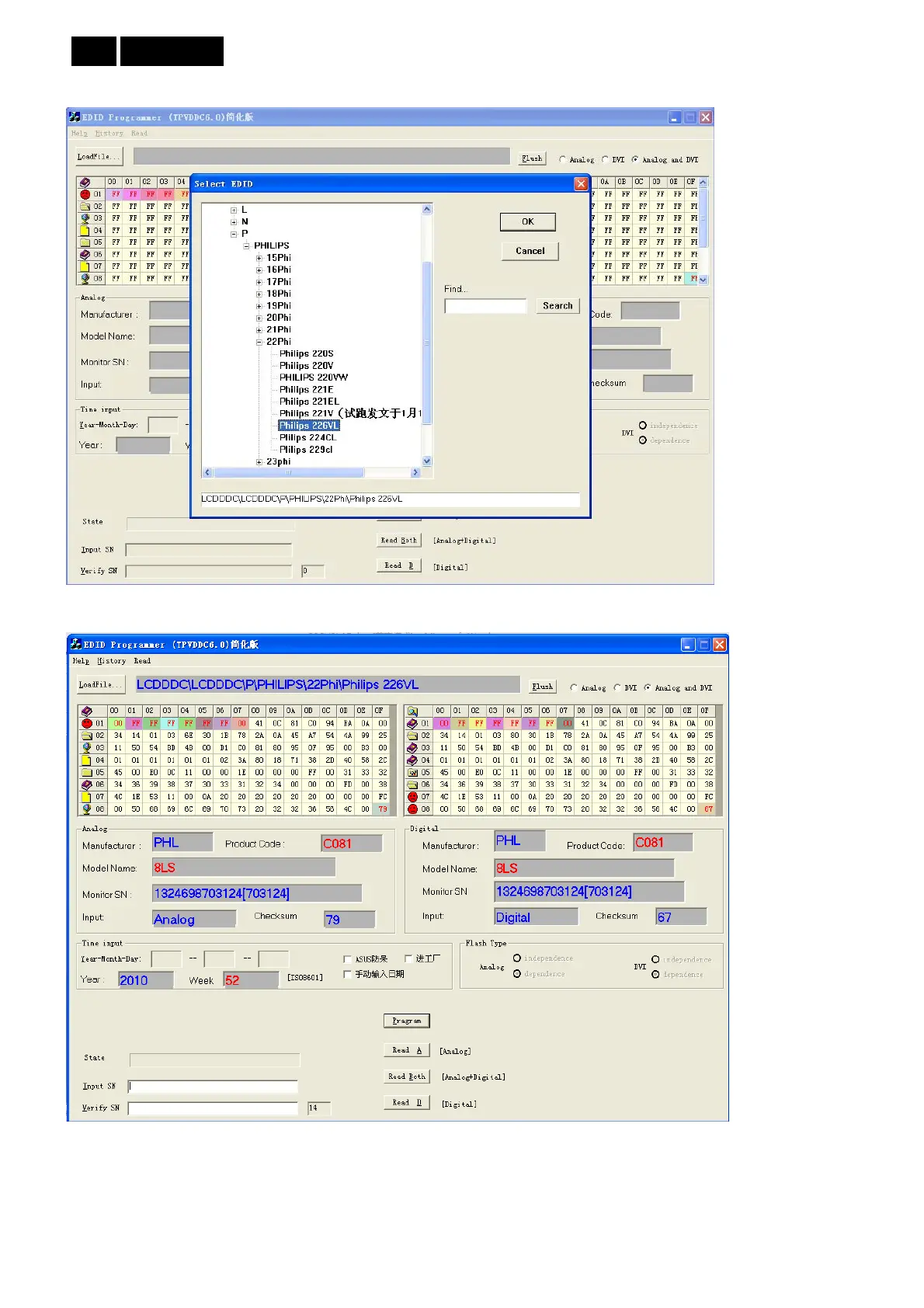The height and width of the screenshot is (1308, 924).
Task: Tick the 手动输入日期 checkbox
Action: click(347, 974)
